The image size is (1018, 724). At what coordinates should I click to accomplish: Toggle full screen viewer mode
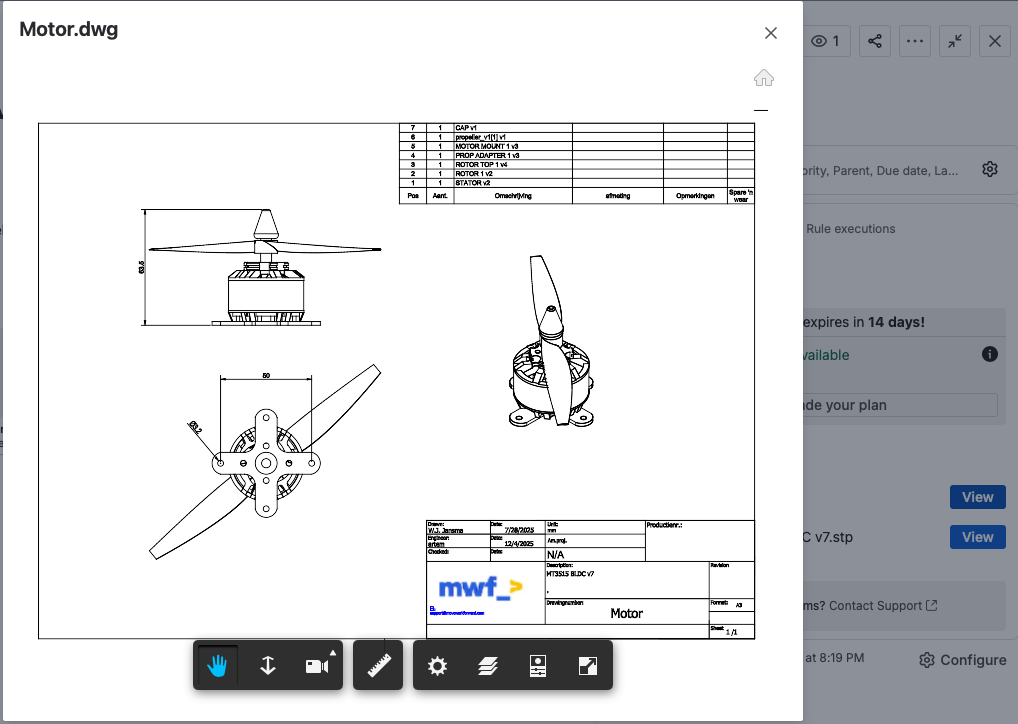588,666
